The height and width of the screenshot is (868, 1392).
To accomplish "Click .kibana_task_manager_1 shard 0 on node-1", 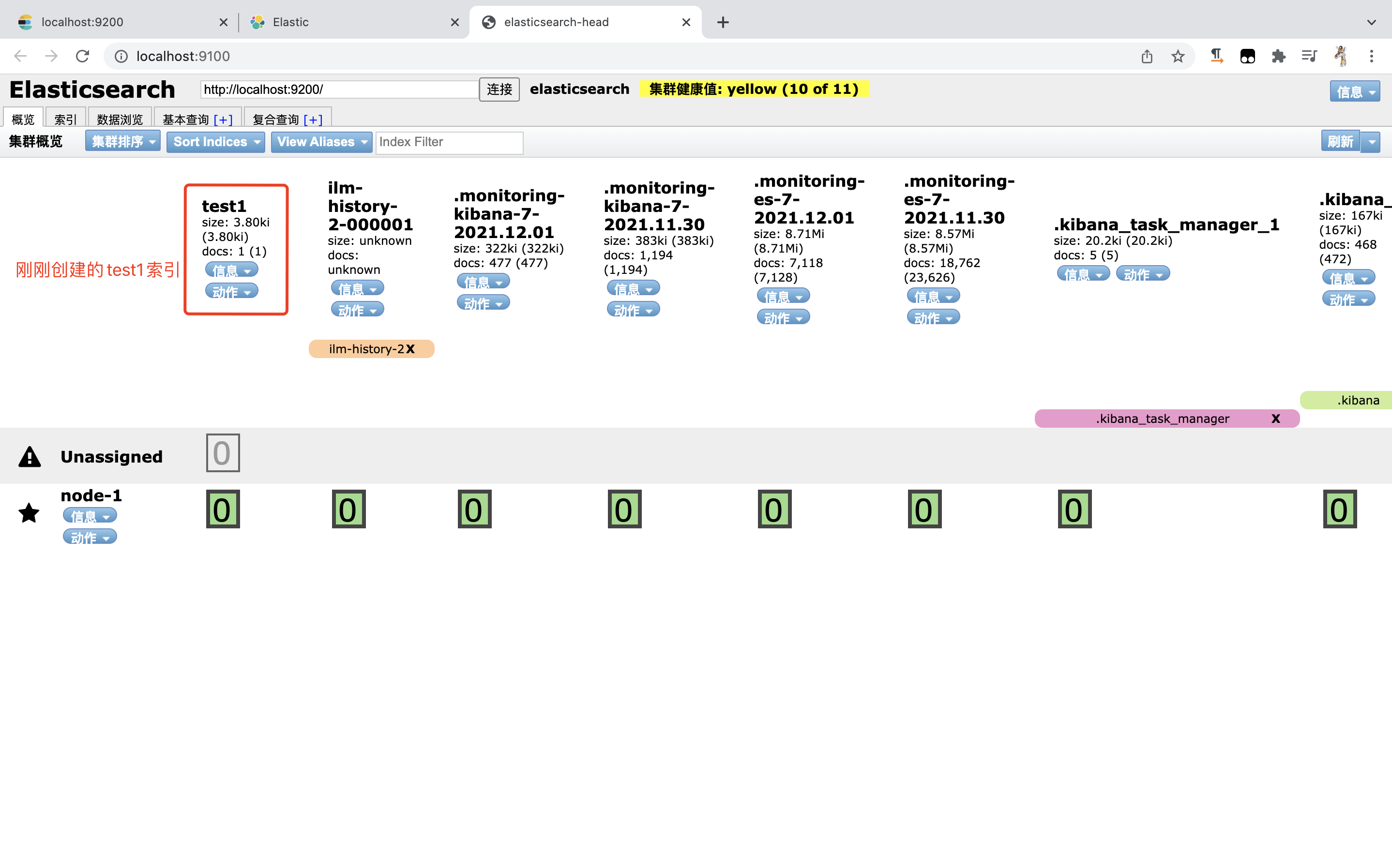I will [1074, 509].
